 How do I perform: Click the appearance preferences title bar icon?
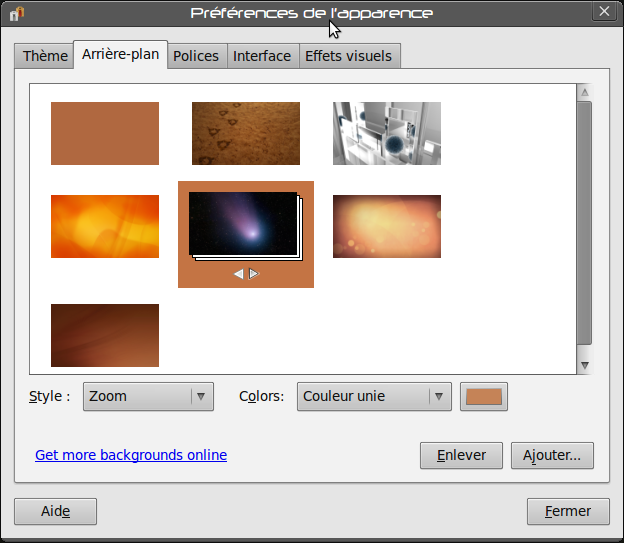[x=17, y=14]
